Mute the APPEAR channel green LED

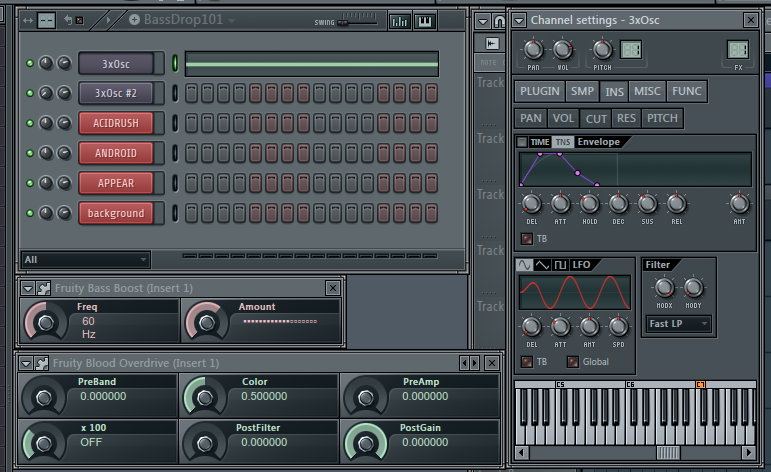point(30,183)
